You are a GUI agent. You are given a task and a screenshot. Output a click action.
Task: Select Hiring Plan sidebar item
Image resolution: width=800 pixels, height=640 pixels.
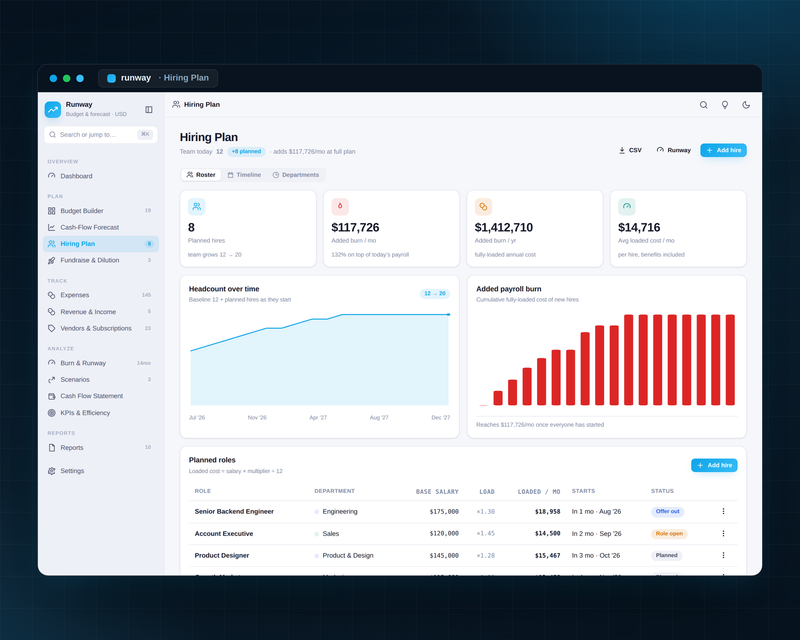click(x=101, y=244)
